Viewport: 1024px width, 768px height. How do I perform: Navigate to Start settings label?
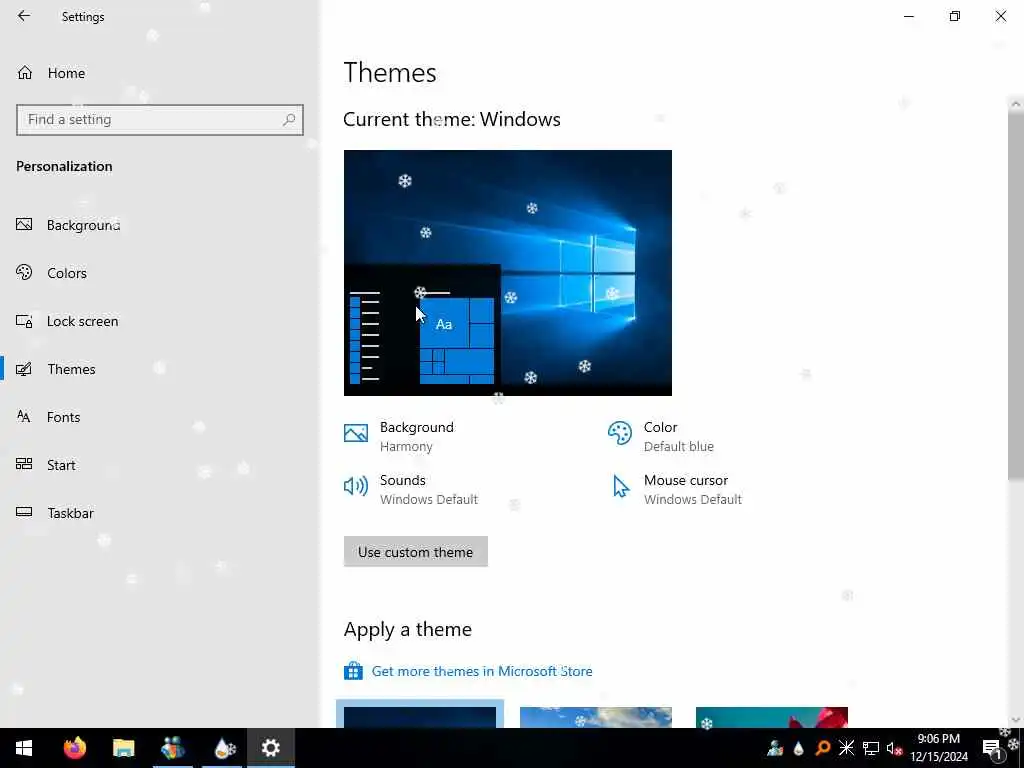click(61, 465)
